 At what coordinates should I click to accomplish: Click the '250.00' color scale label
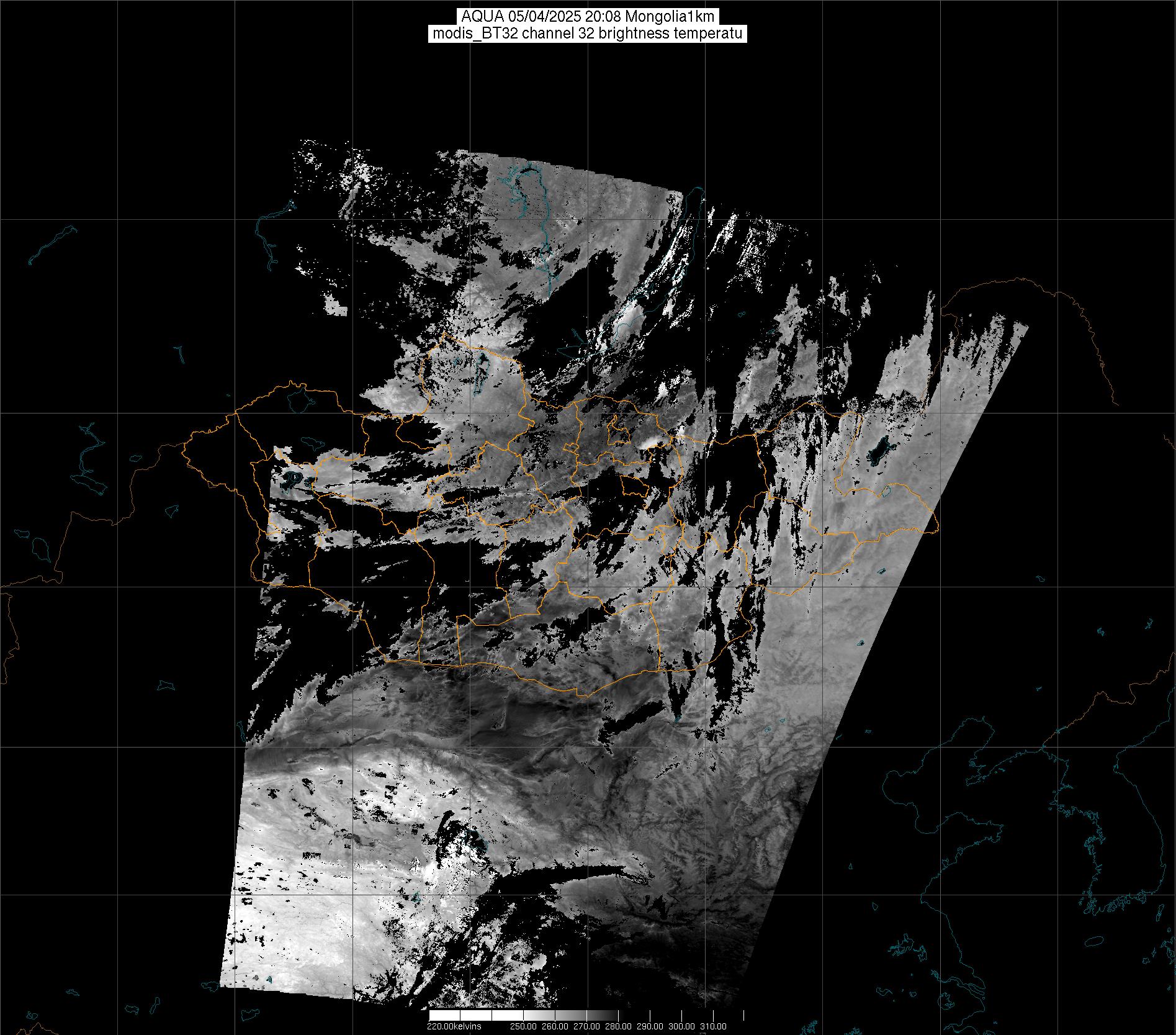coord(523,1026)
